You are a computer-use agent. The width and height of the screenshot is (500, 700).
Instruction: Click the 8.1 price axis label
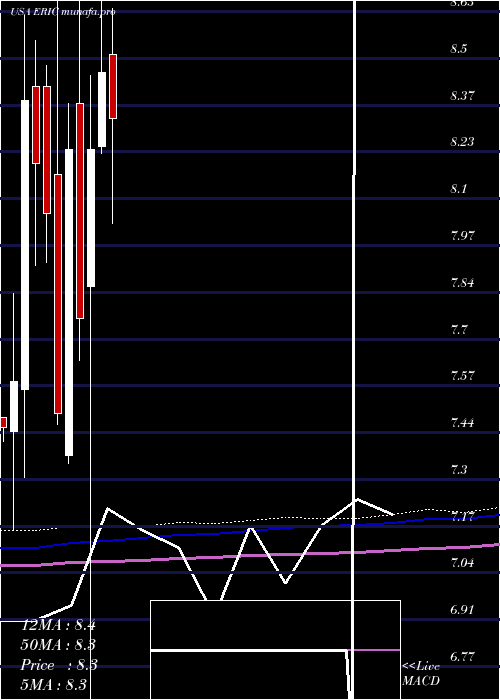tap(458, 189)
